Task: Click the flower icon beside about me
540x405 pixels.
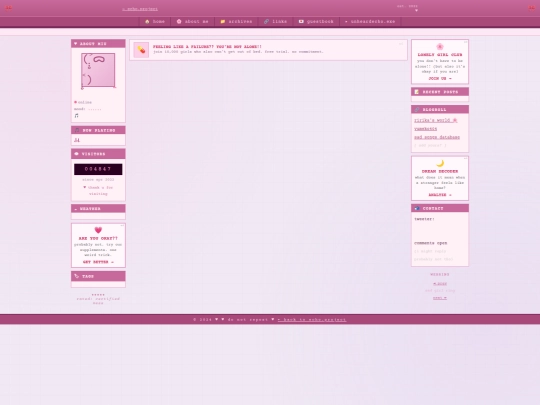Action: pos(179,21)
